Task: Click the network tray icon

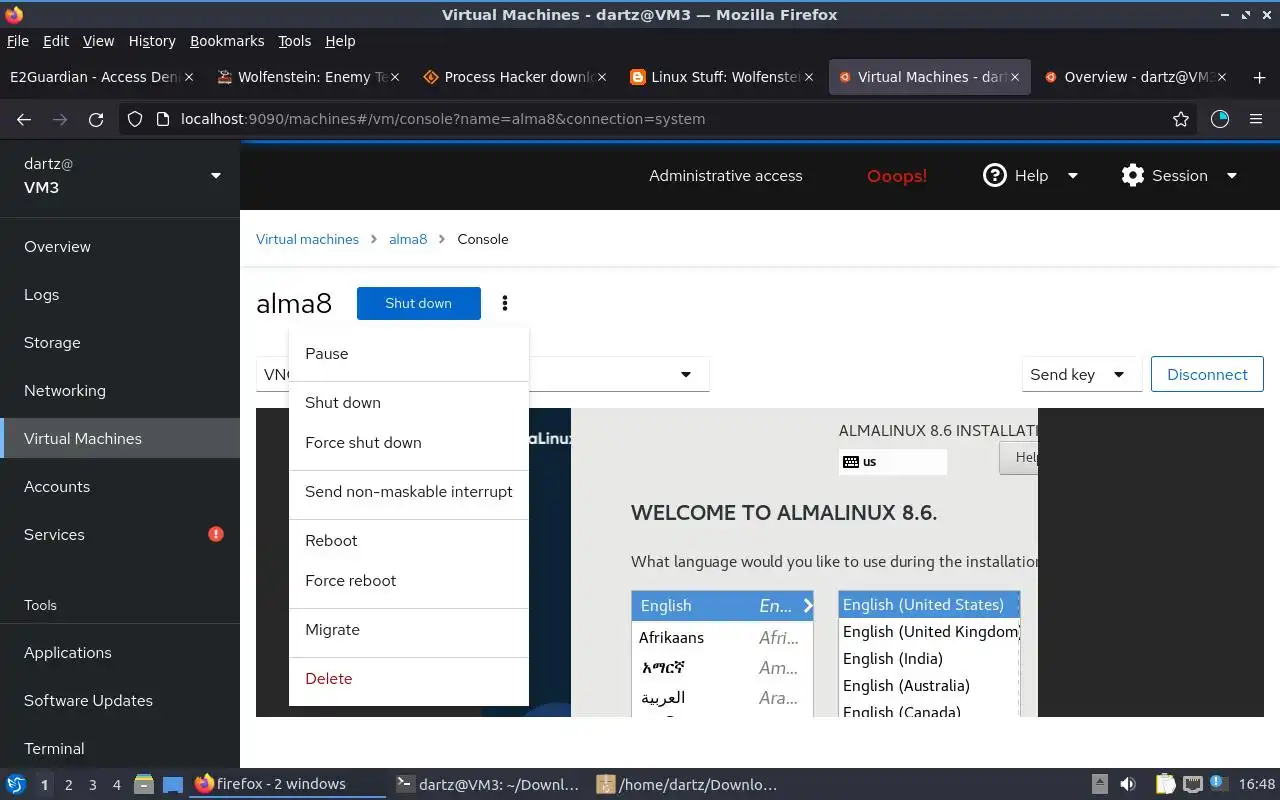Action: click(x=1192, y=784)
